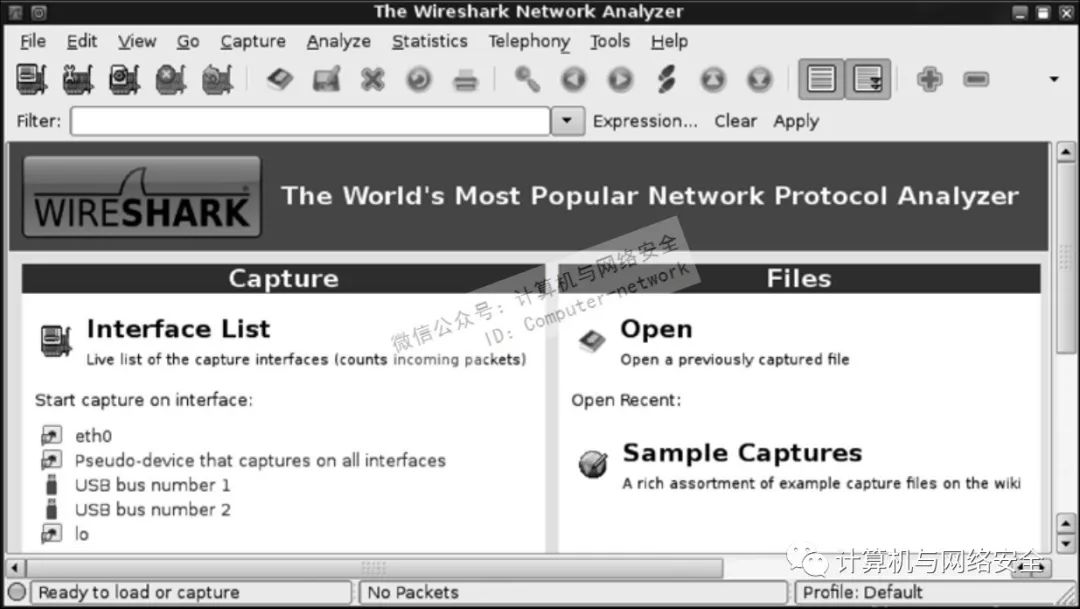Screen dimensions: 1080x609
Task: Start capture on lo interface
Action: click(x=81, y=534)
